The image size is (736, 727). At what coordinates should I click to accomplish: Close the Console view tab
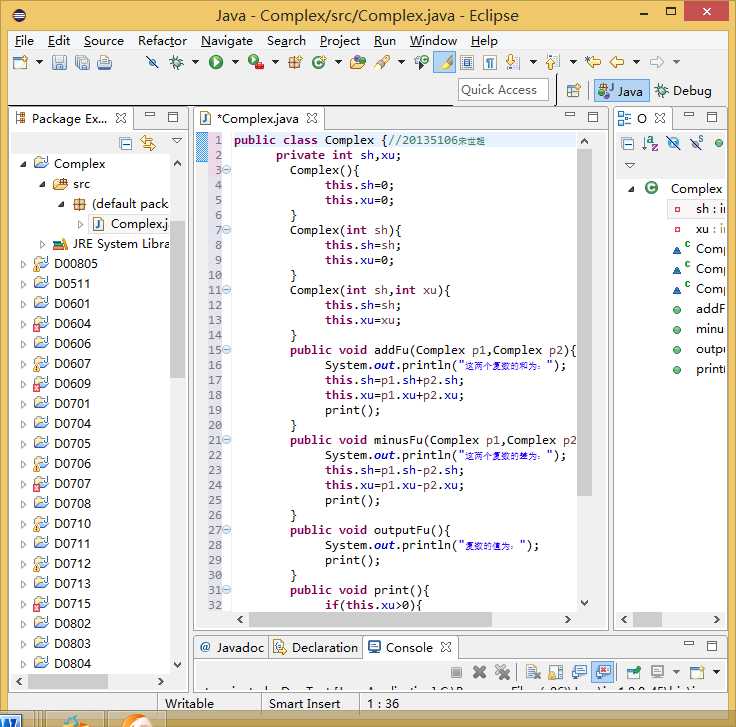446,648
